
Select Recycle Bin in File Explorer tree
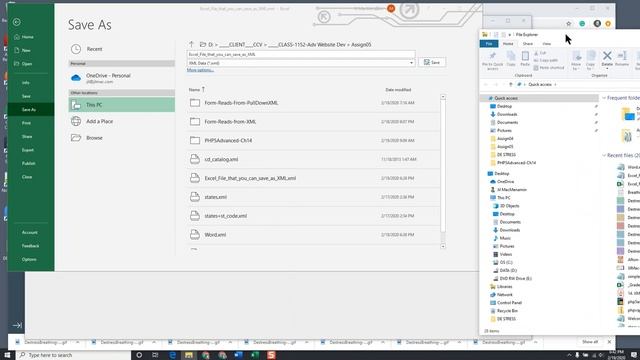pyautogui.click(x=507, y=311)
